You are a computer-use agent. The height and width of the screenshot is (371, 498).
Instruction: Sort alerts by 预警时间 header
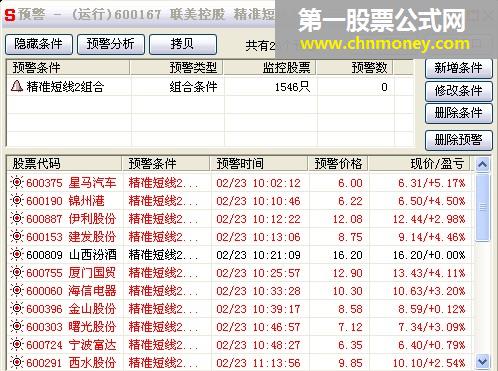pos(258,164)
